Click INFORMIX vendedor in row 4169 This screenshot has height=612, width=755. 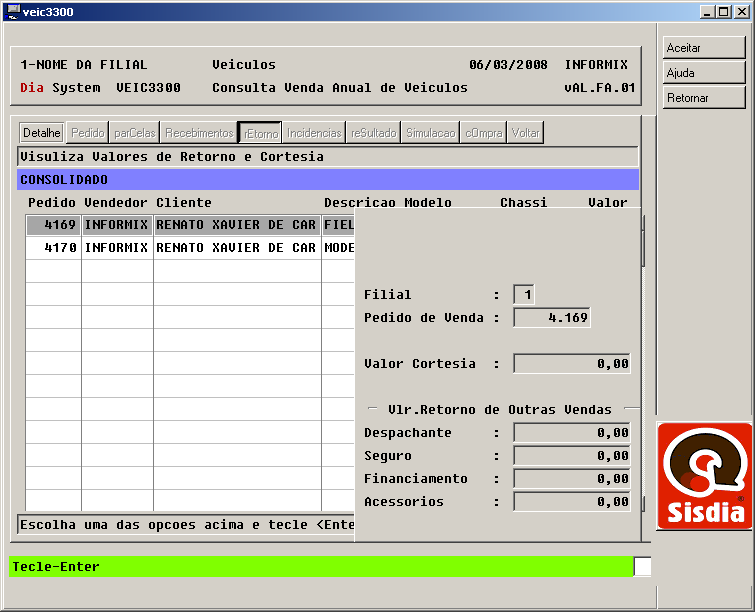[x=117, y=225]
